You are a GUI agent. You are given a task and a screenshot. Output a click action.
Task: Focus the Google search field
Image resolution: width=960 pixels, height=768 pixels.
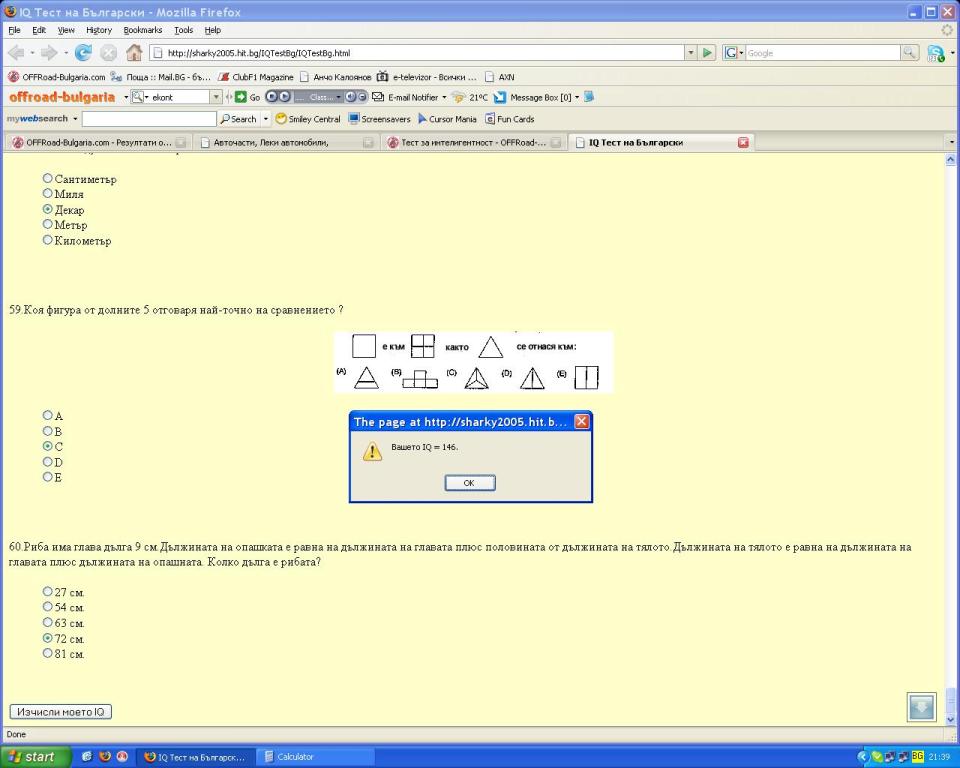[x=822, y=53]
